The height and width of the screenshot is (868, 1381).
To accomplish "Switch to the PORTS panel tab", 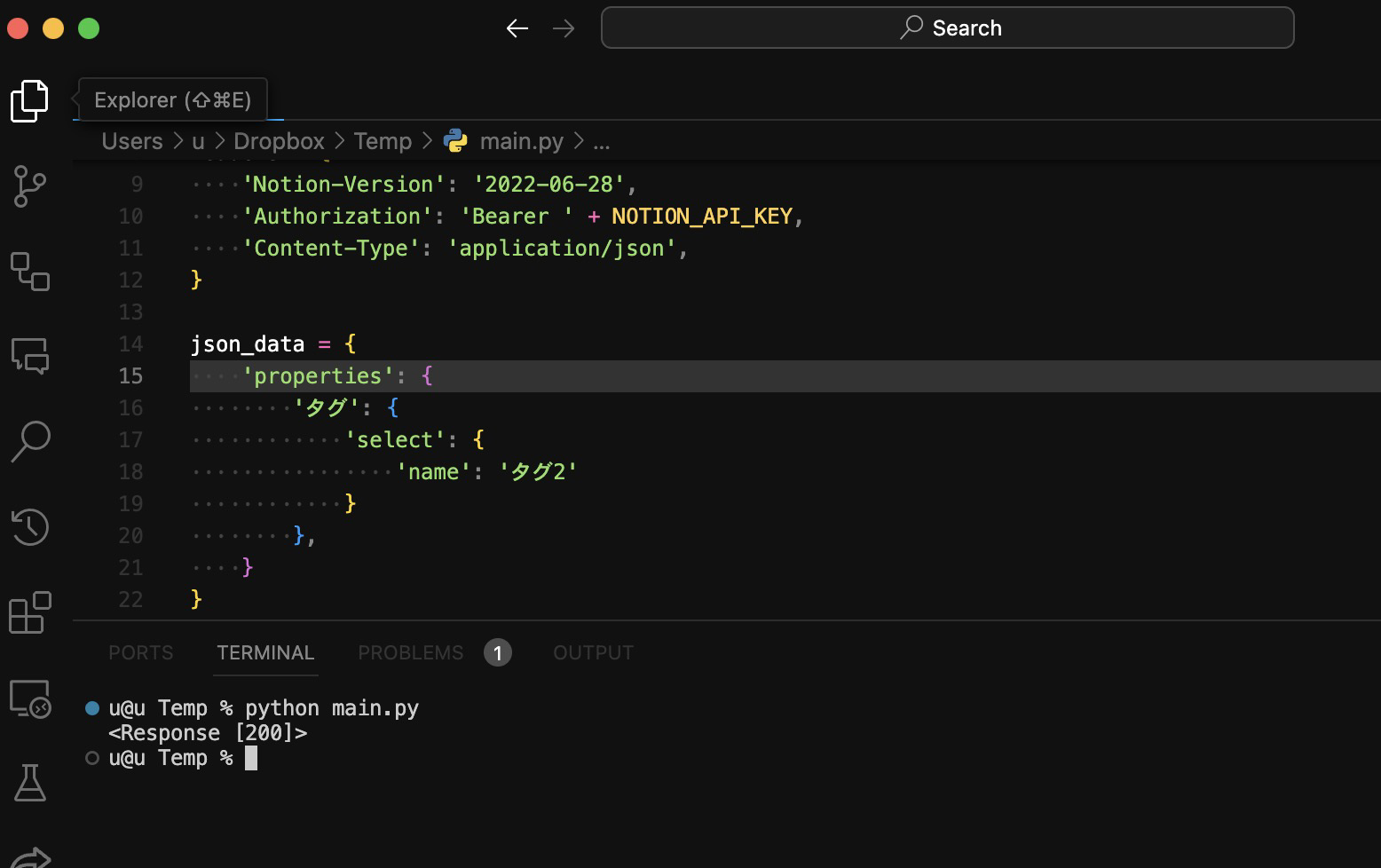I will click(141, 652).
